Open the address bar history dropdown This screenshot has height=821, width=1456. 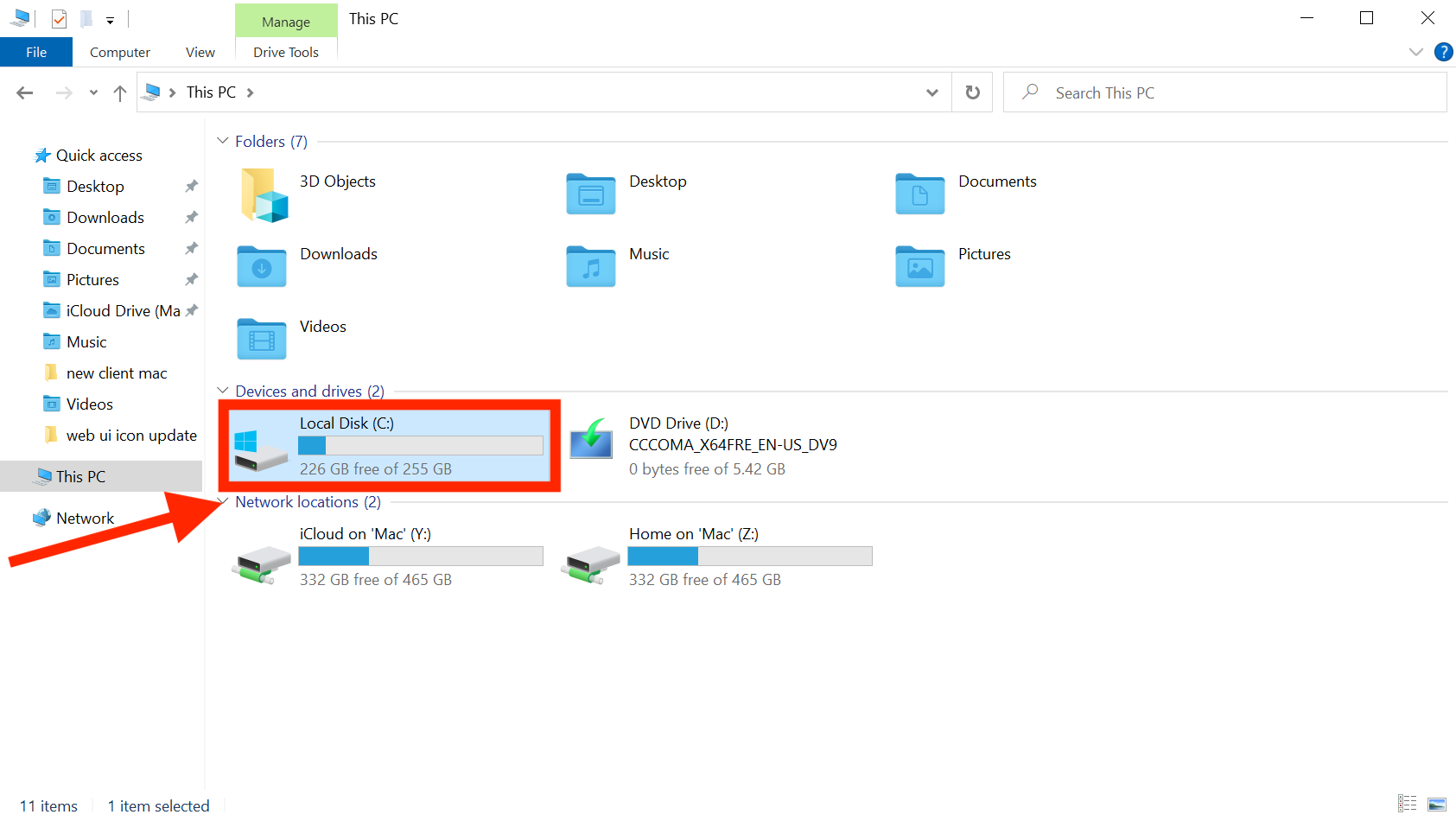pyautogui.click(x=932, y=92)
